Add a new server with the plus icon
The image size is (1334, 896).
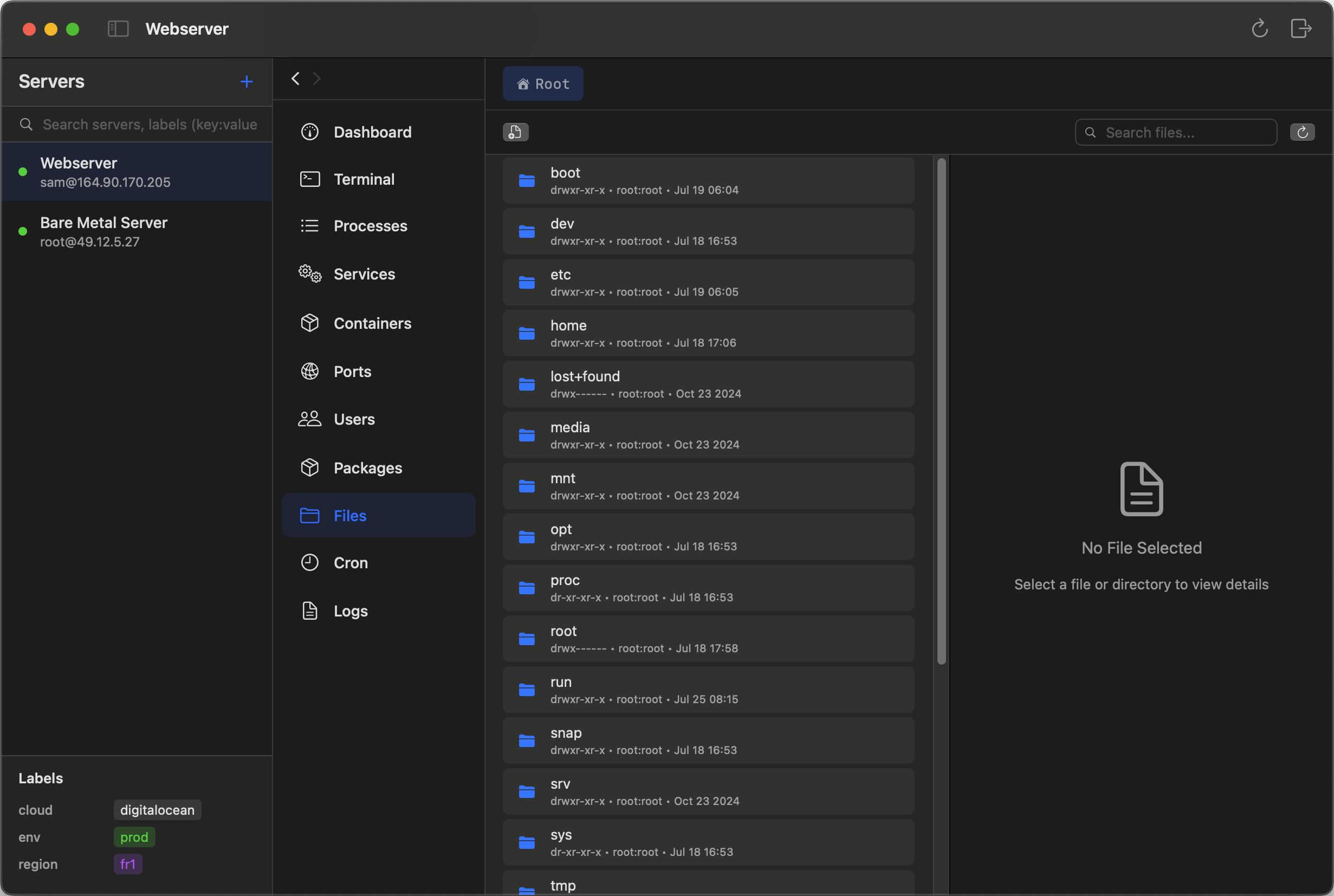[x=247, y=82]
